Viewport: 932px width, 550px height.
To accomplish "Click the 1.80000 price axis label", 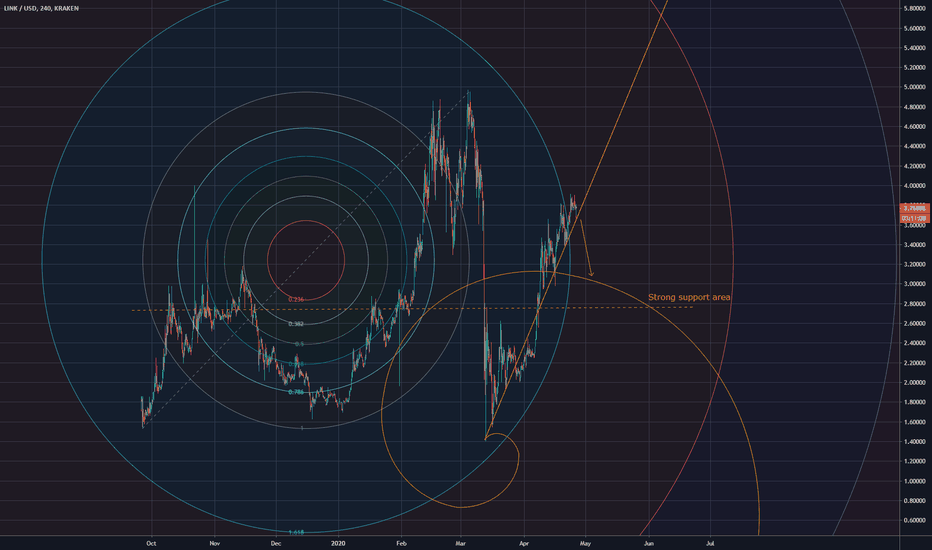I will (x=915, y=402).
